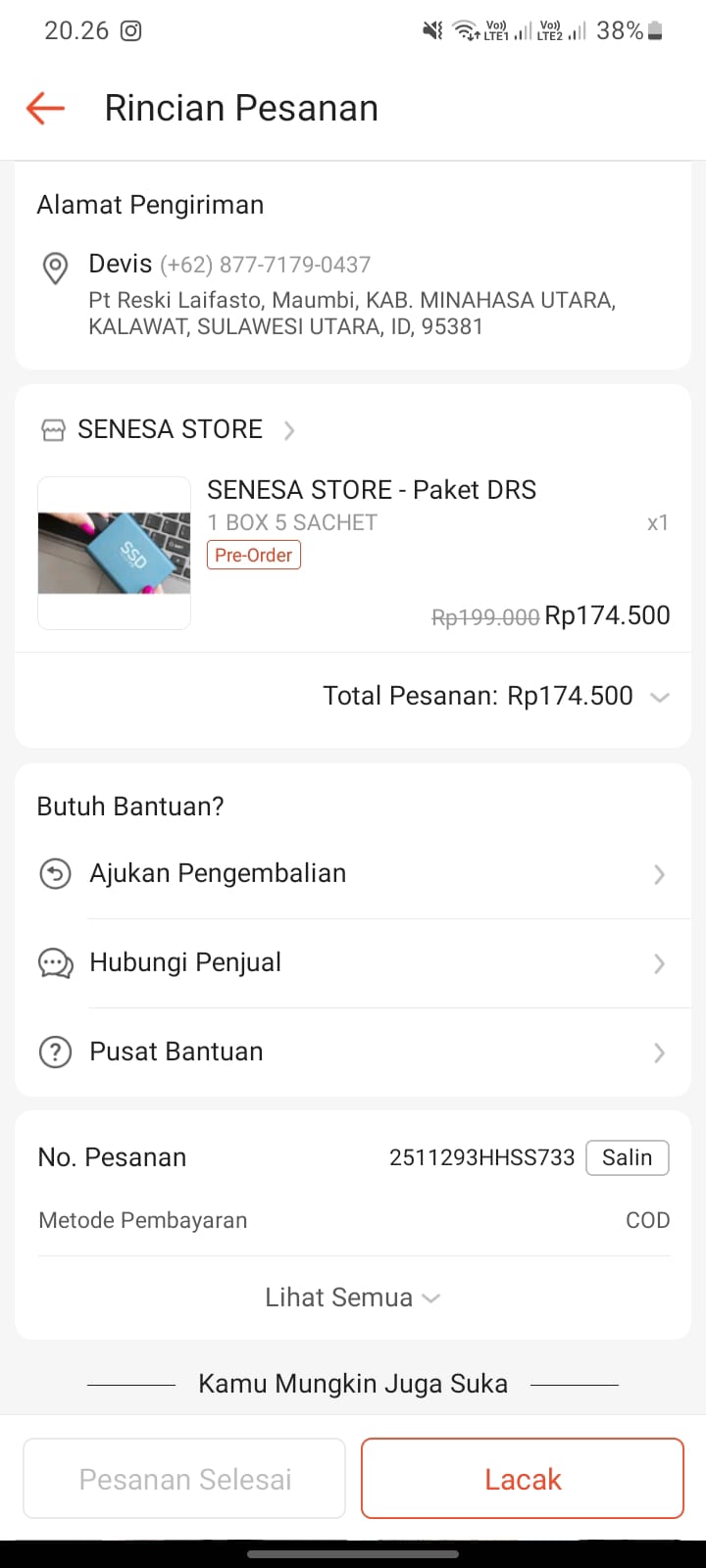
Task: Tap the help question mark icon
Action: [x=55, y=1053]
